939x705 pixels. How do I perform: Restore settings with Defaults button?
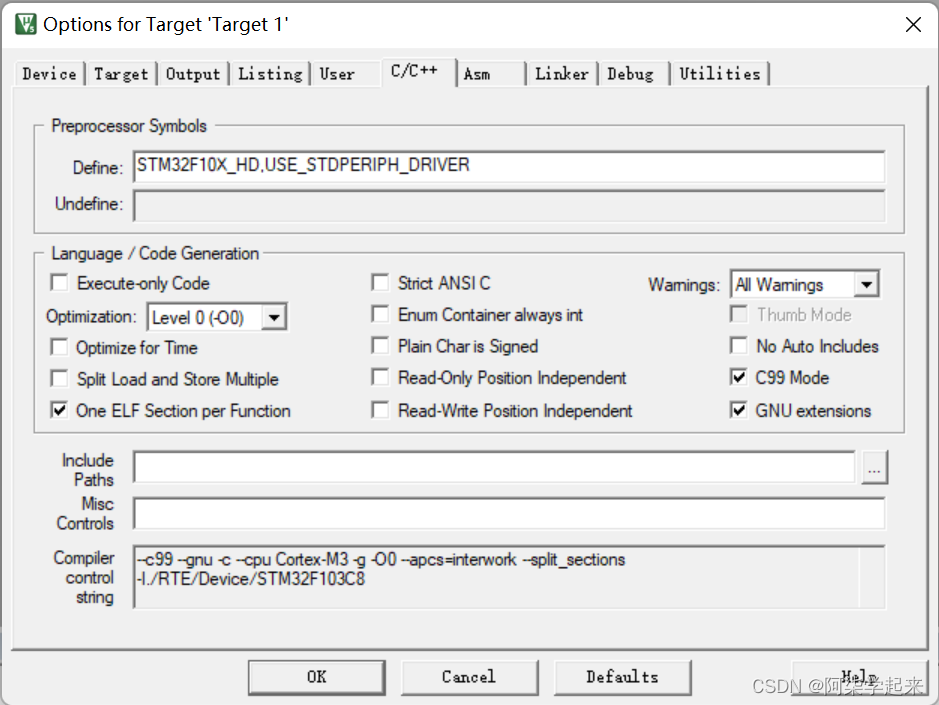623,677
